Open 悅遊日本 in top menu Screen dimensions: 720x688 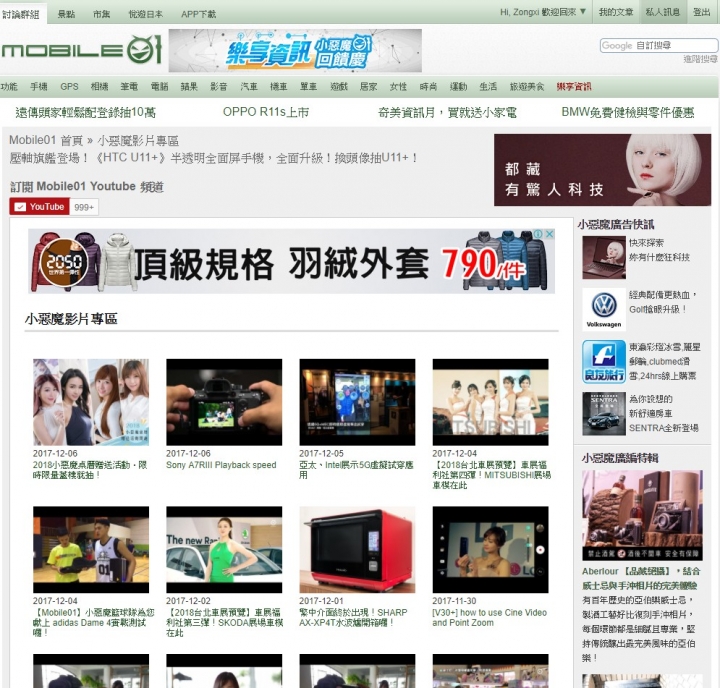(x=146, y=14)
